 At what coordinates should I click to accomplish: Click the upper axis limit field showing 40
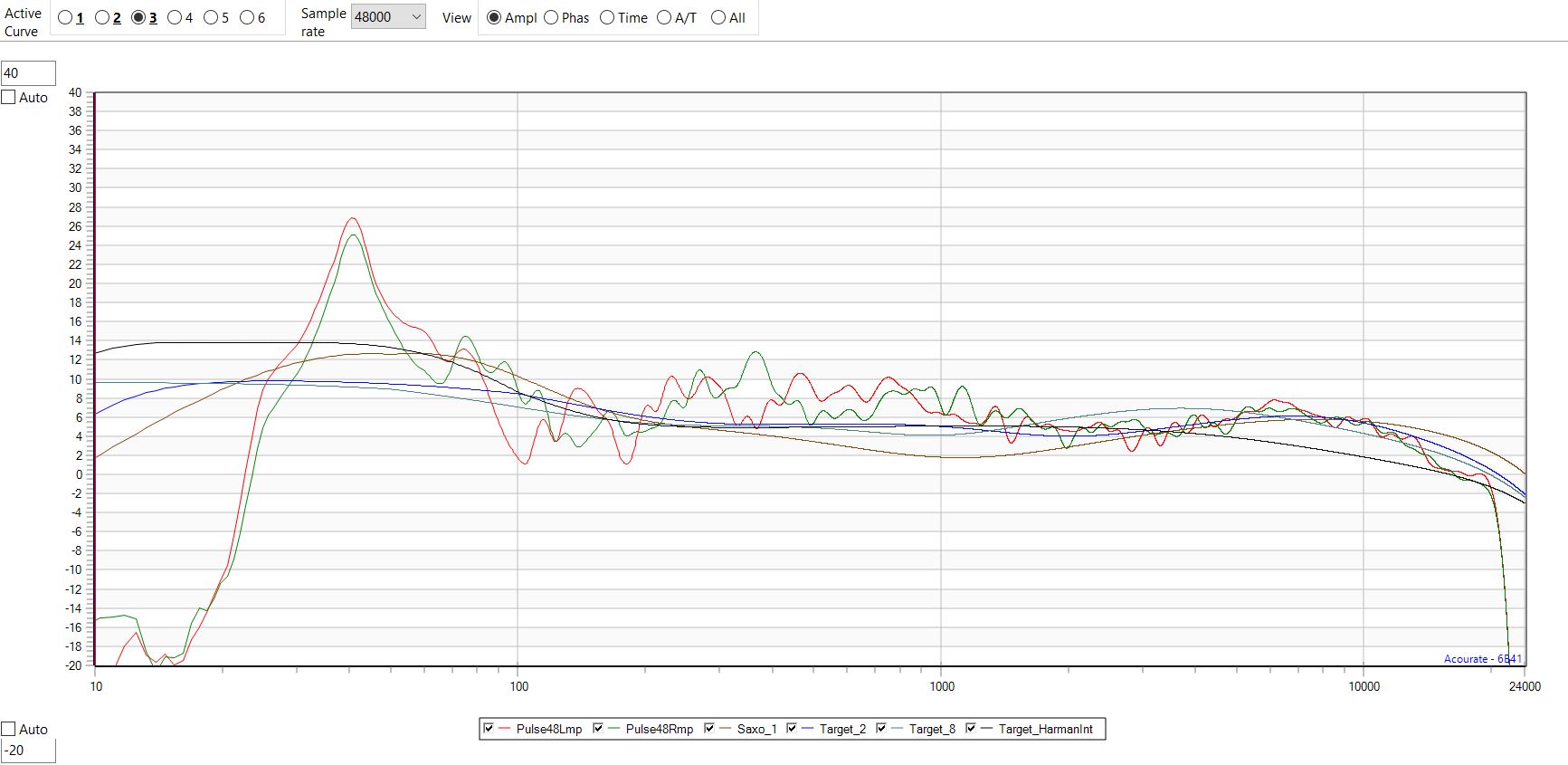pos(28,73)
